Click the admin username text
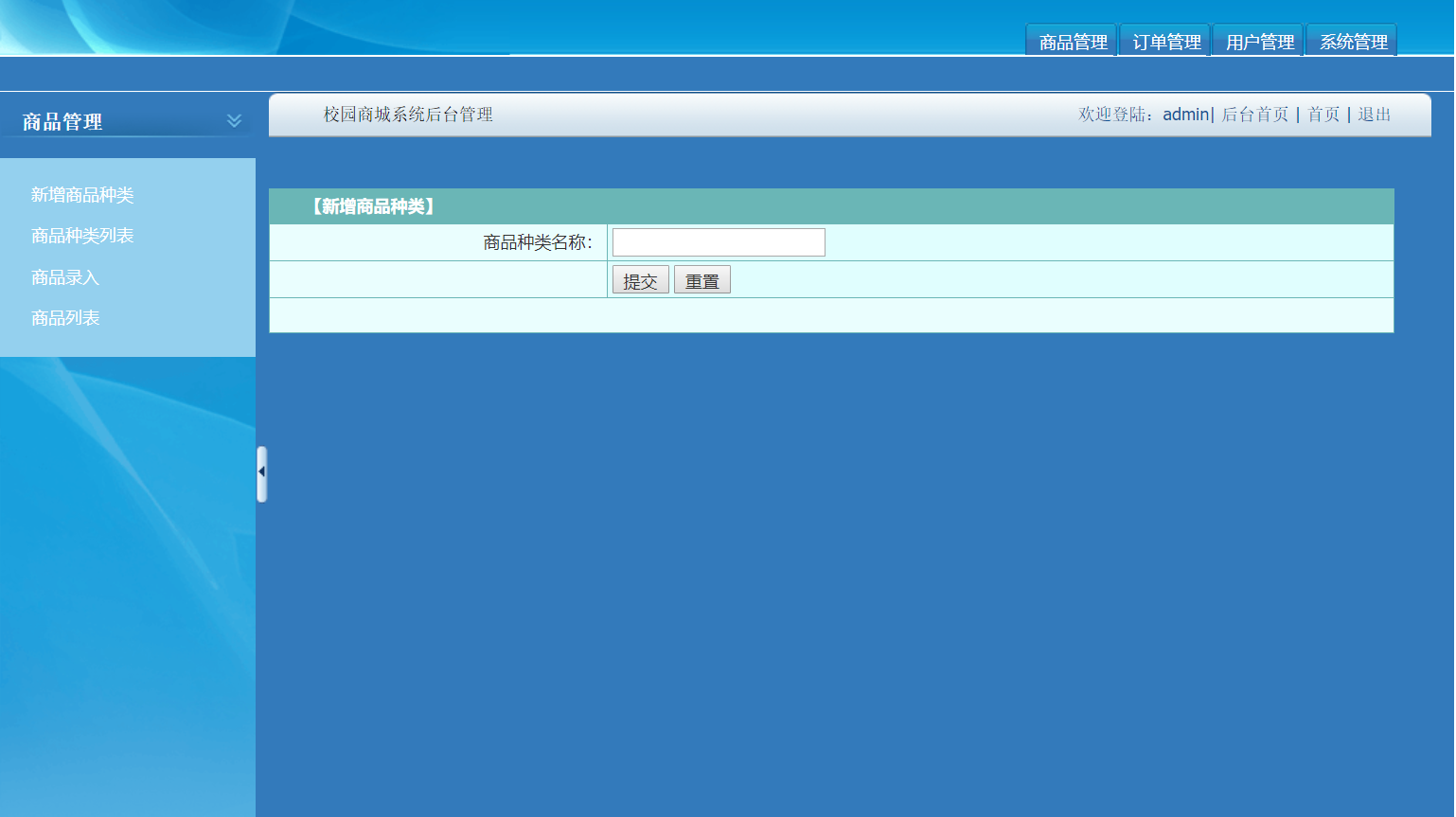 point(1185,115)
